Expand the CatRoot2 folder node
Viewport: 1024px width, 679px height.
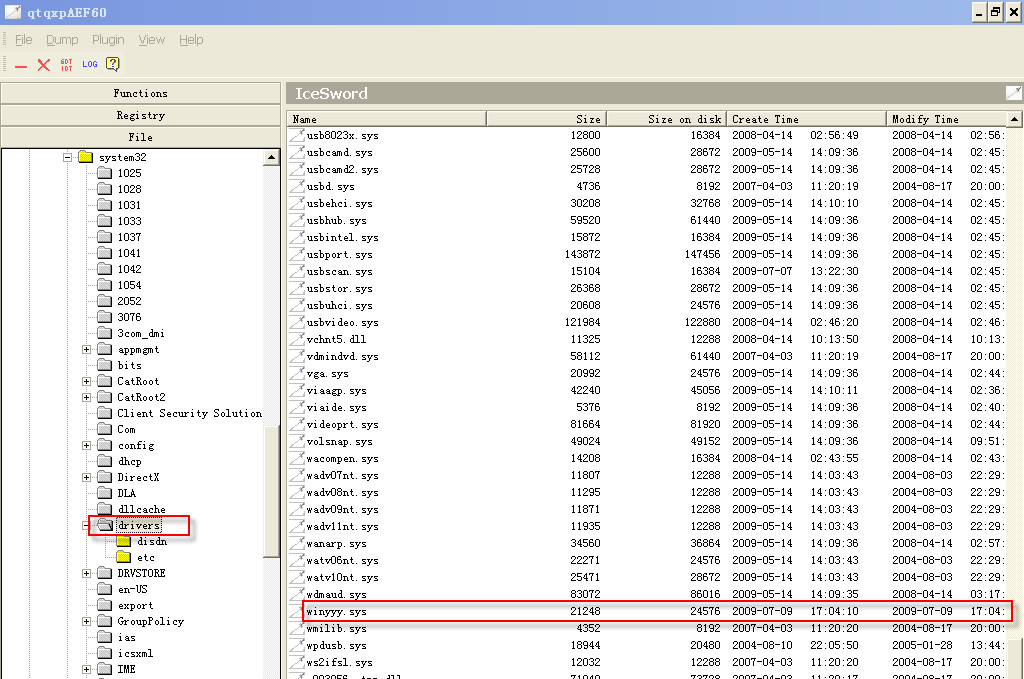tap(87, 397)
